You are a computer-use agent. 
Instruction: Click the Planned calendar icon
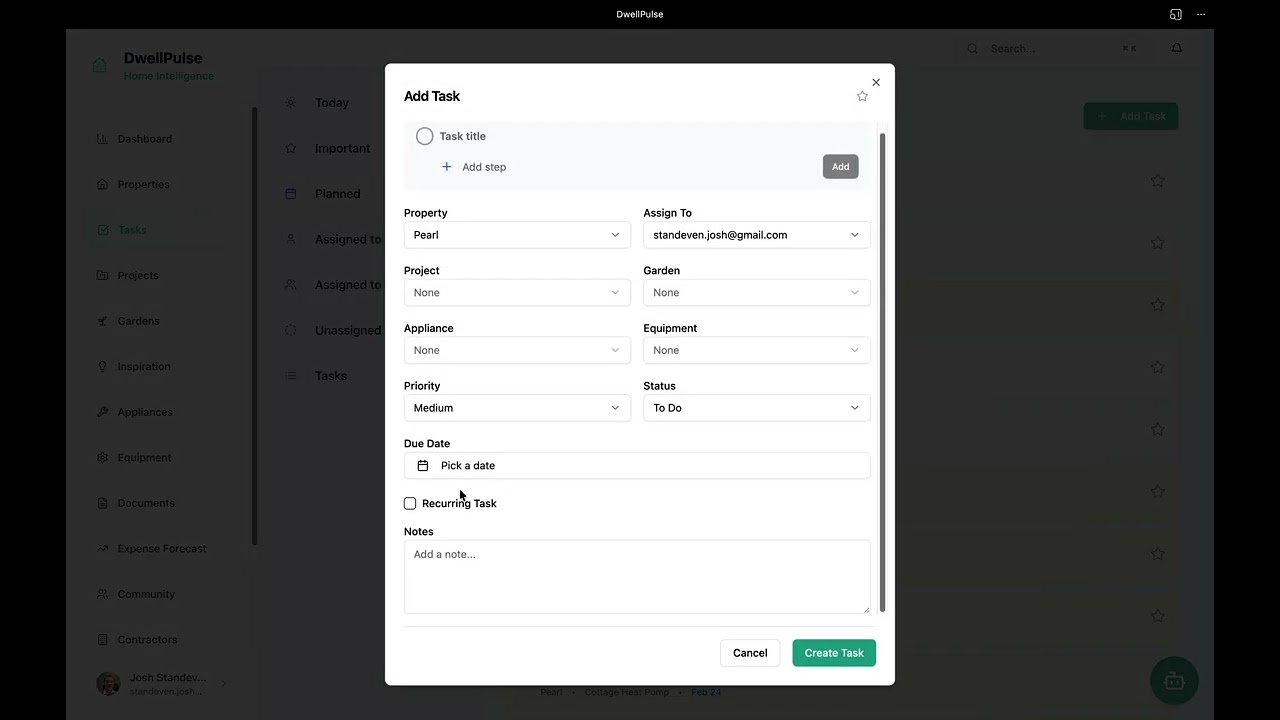(291, 194)
